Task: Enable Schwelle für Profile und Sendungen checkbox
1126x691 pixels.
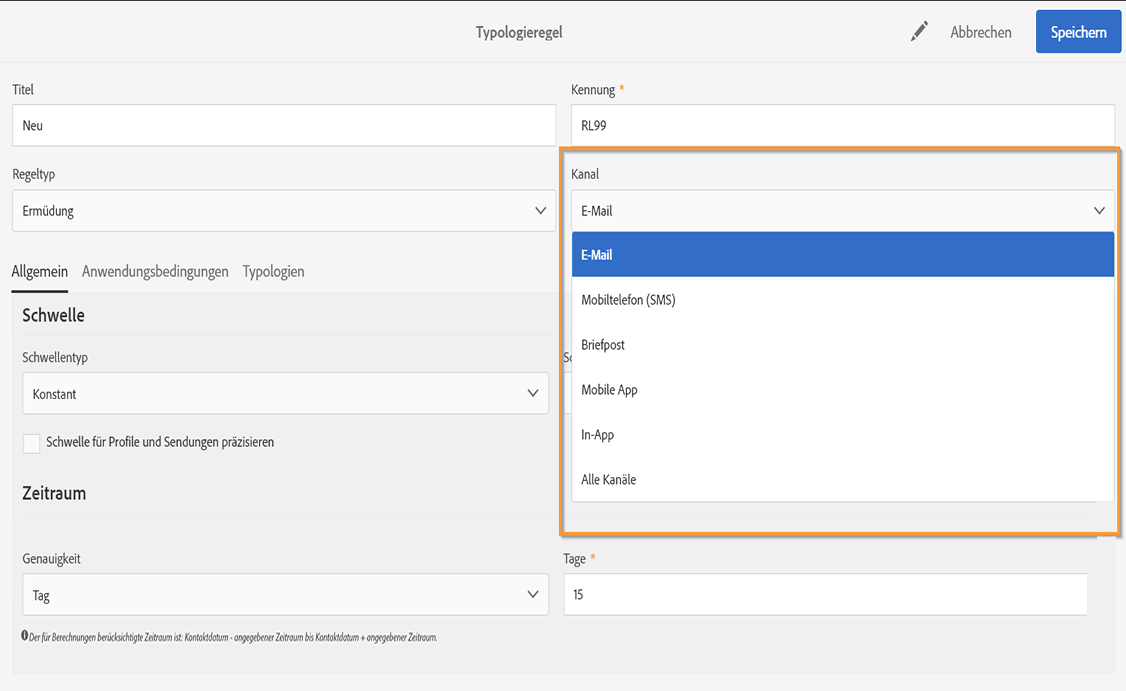Action: click(32, 443)
